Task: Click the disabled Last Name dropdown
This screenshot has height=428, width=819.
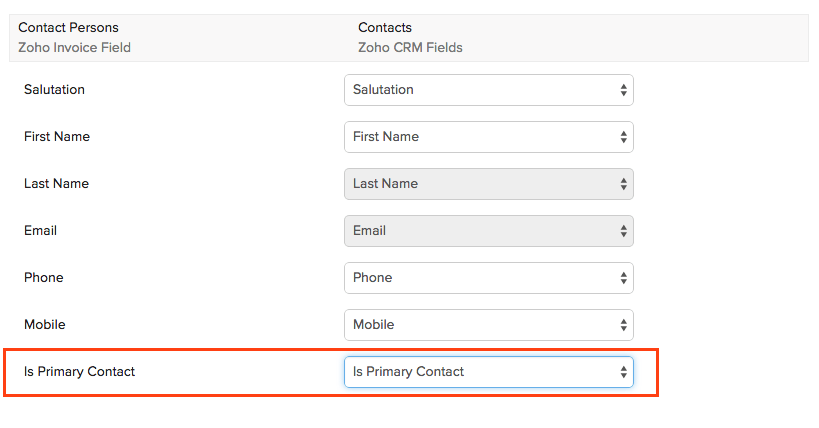Action: pyautogui.click(x=488, y=184)
